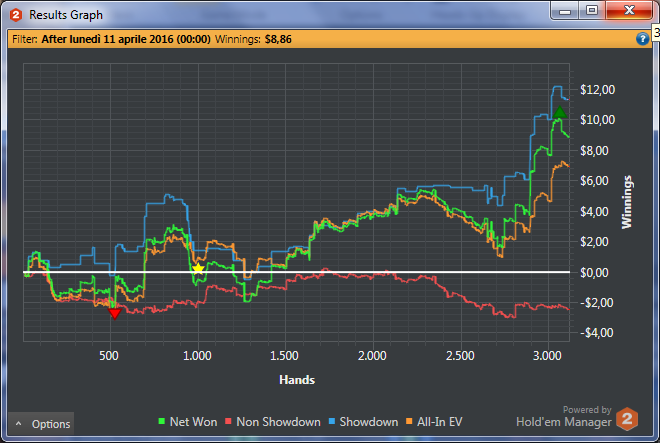Screen dimensions: 660x443
Task: Click the red Non Showdown legend swatch
Action: click(x=229, y=421)
